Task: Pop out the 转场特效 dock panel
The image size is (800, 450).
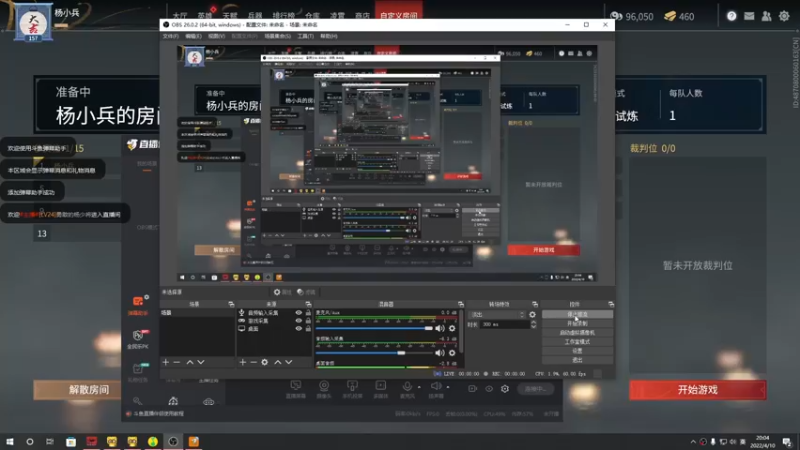Action: (x=535, y=304)
